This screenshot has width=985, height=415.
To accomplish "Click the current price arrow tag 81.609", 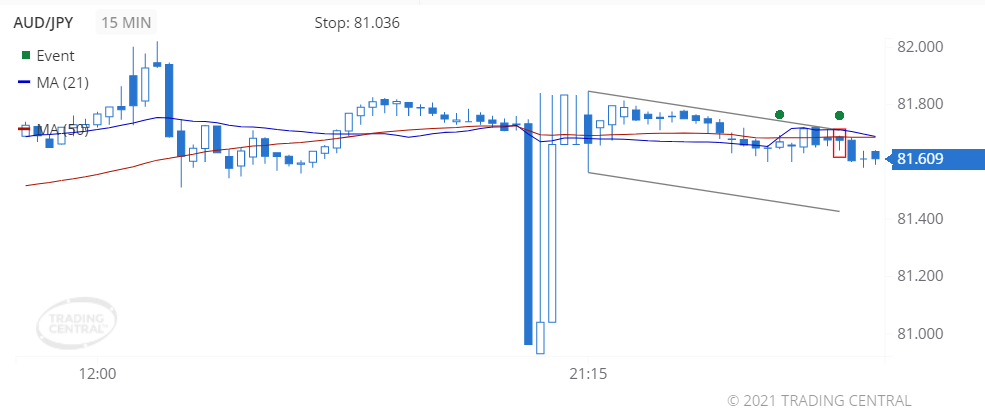I will 935,159.
